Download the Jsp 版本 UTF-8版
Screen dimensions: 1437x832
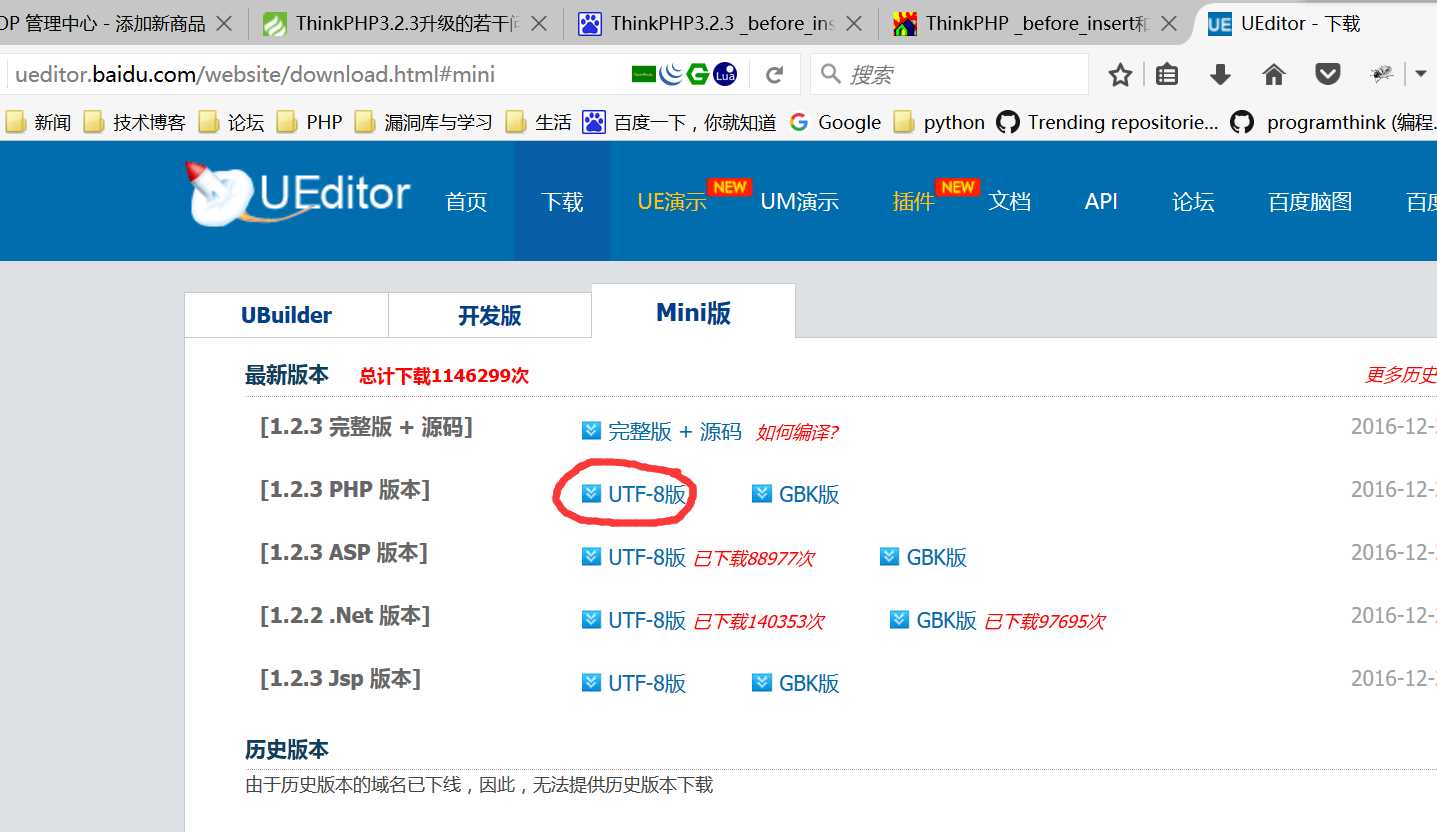pos(634,683)
